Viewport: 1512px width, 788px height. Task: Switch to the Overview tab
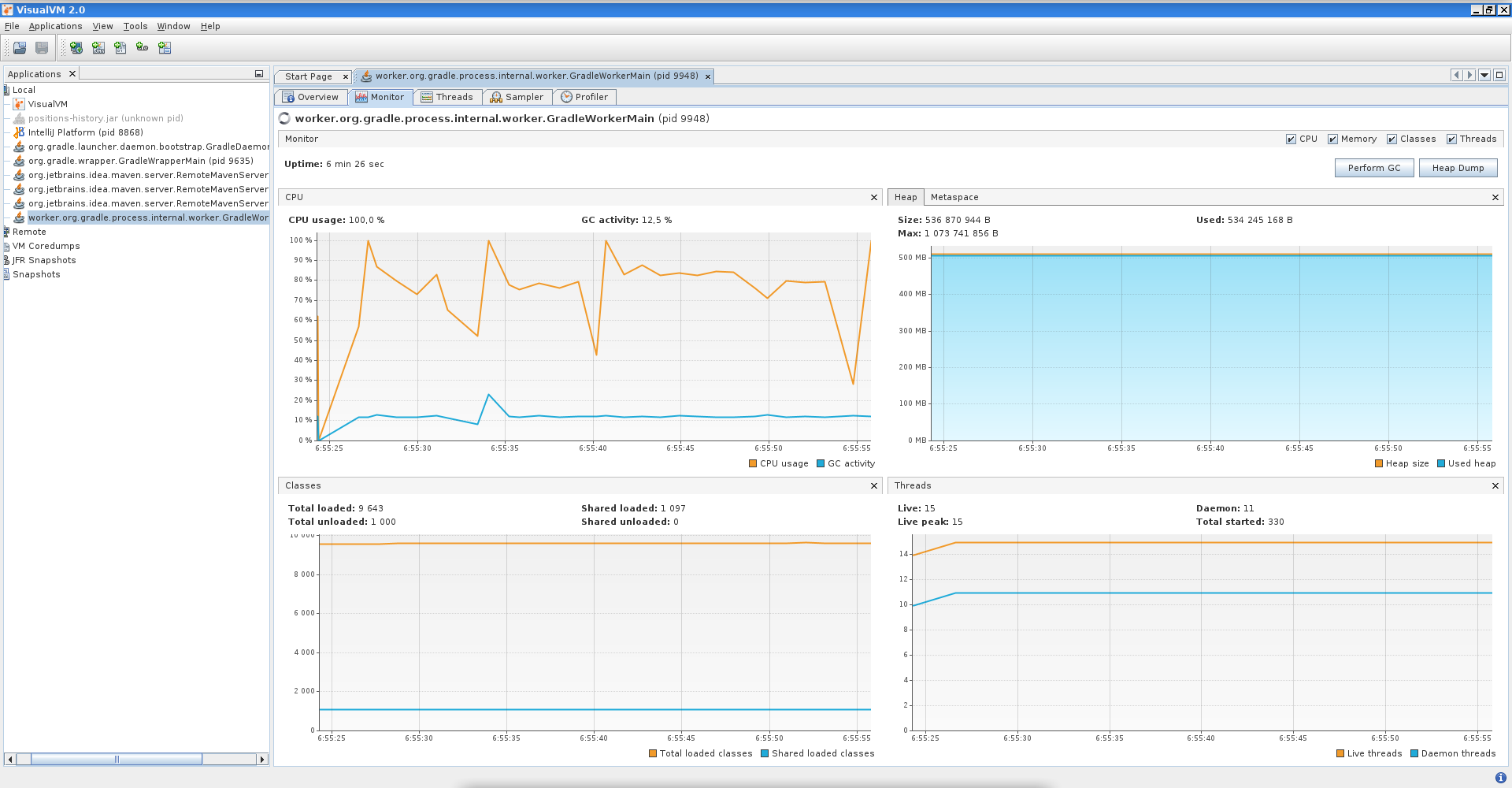(x=310, y=97)
